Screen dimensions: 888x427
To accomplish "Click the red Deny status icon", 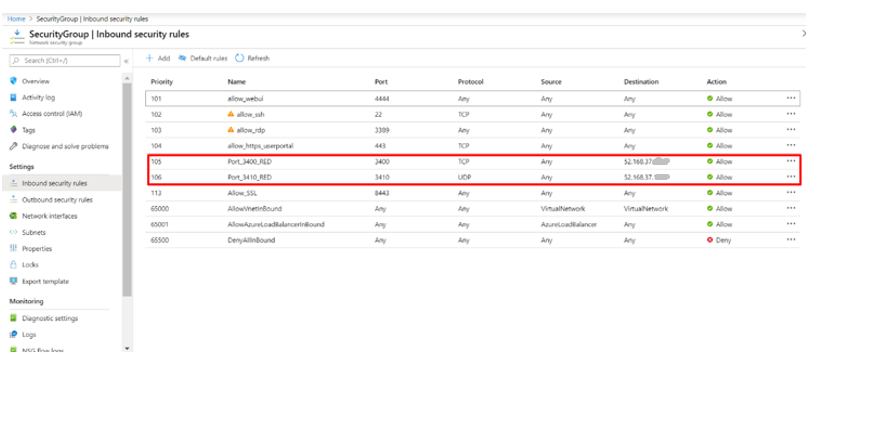I will click(710, 240).
